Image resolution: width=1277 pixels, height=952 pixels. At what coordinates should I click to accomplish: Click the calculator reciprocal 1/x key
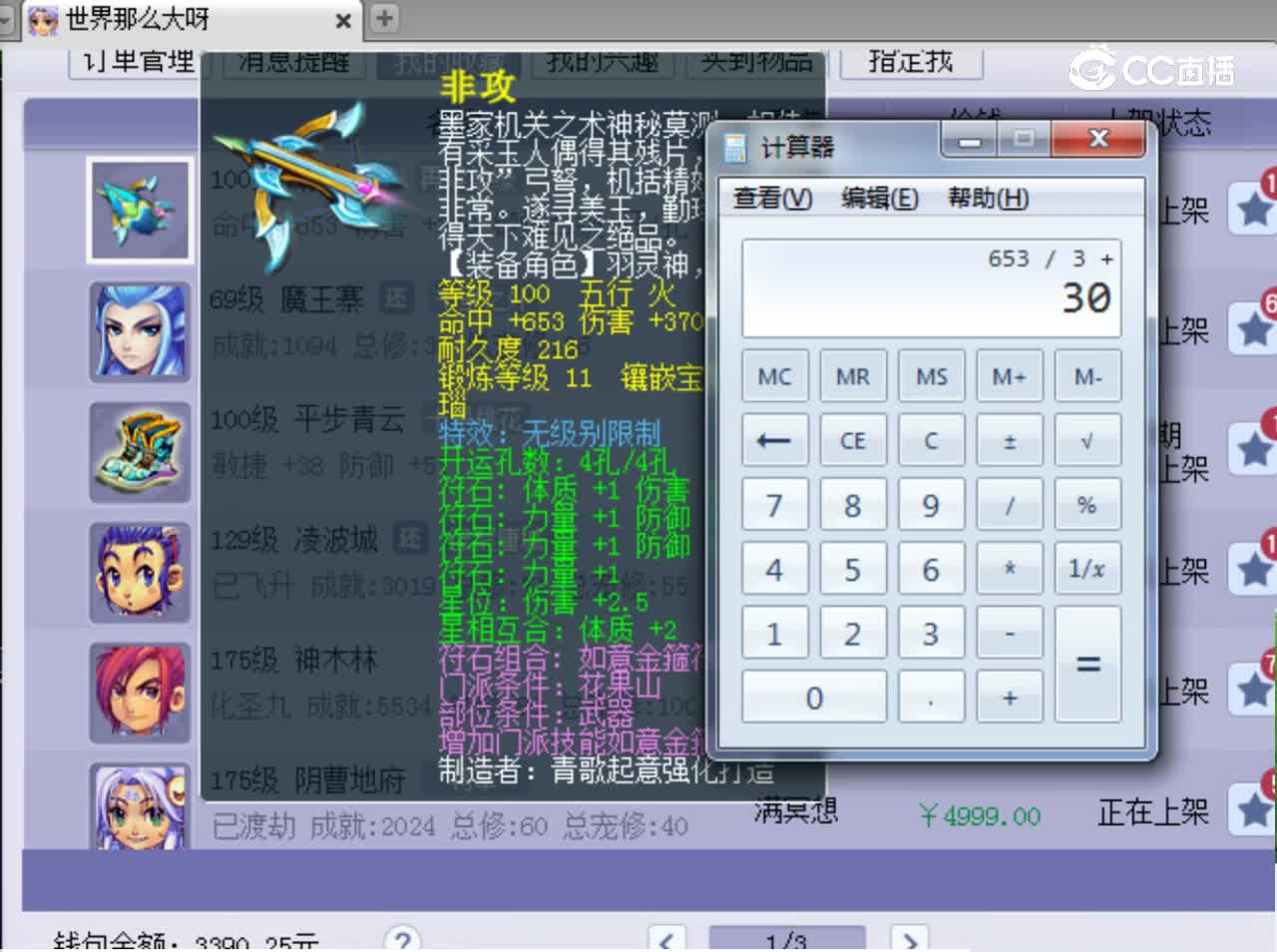coord(1087,569)
